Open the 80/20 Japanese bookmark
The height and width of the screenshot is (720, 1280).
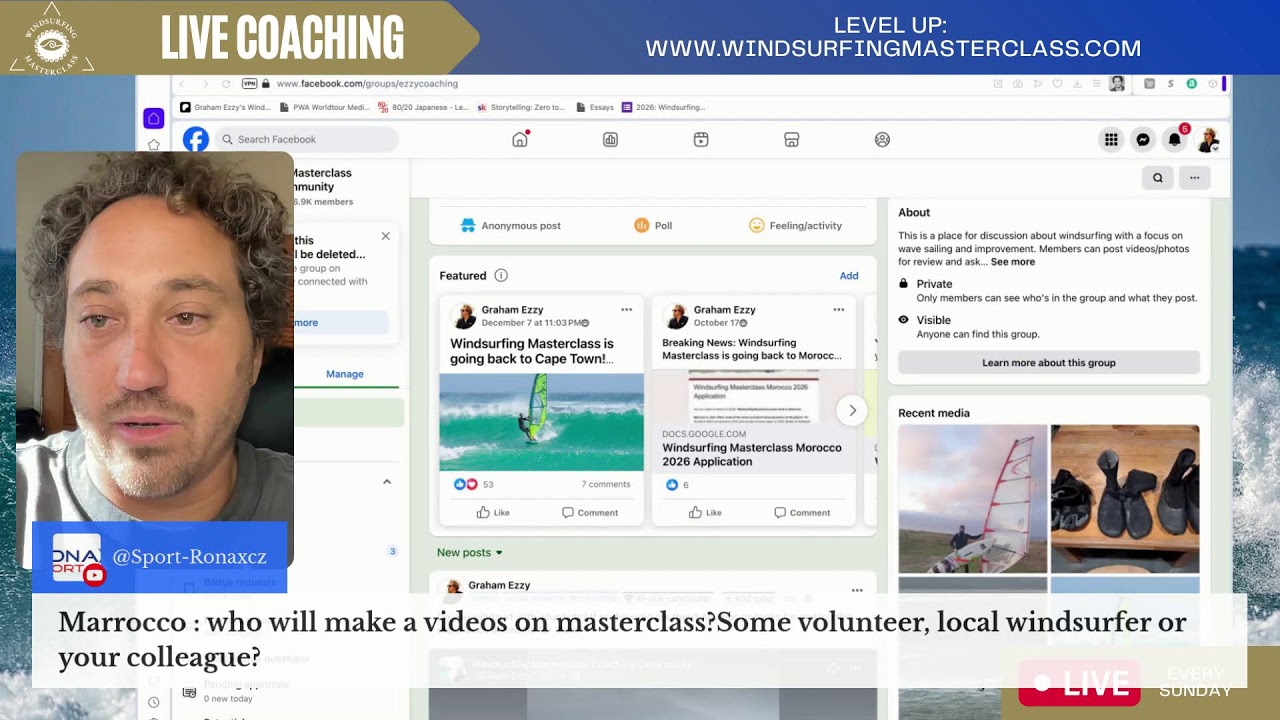[x=422, y=107]
